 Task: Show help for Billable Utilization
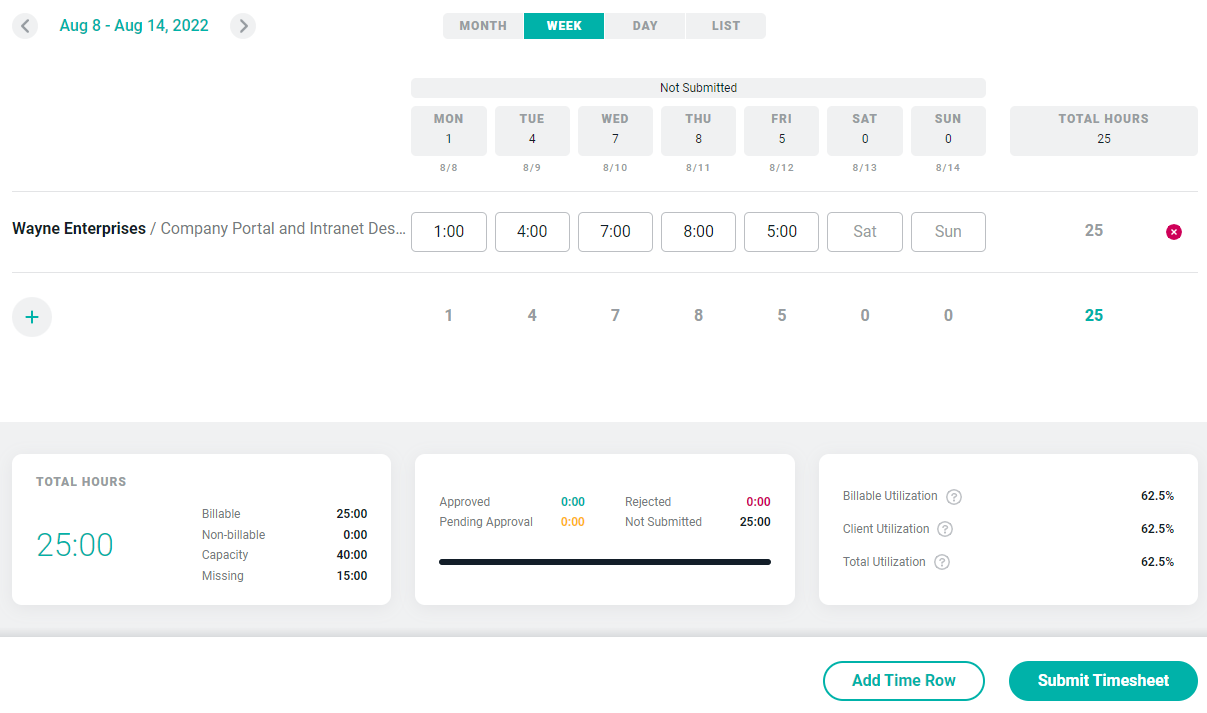[x=954, y=497]
